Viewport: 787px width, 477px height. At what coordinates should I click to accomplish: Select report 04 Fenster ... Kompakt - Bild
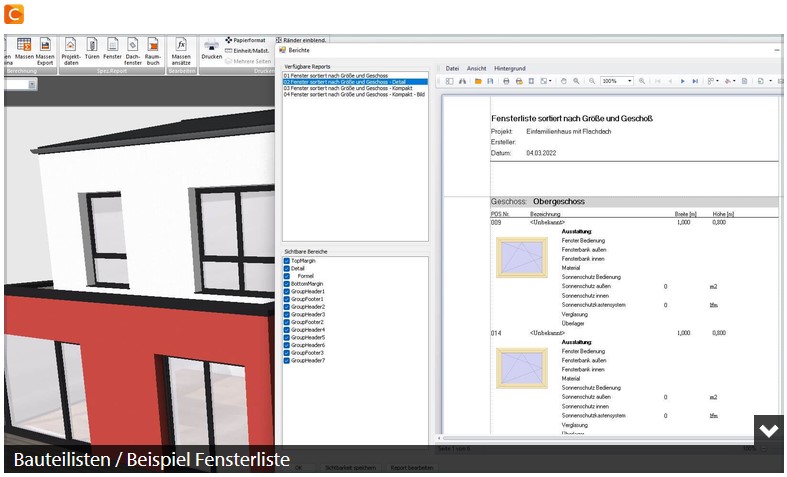click(x=355, y=94)
